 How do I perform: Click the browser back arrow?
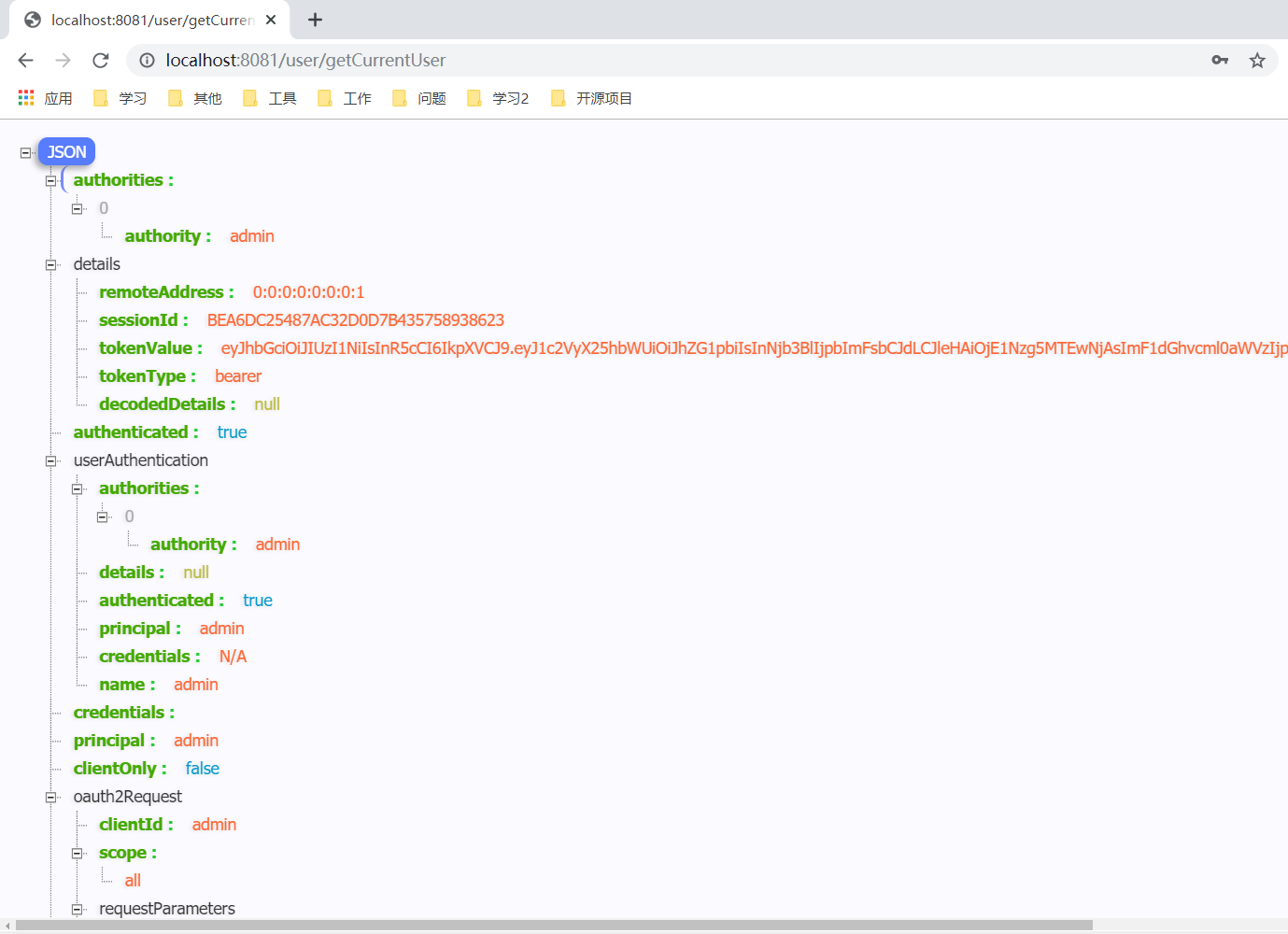point(26,61)
